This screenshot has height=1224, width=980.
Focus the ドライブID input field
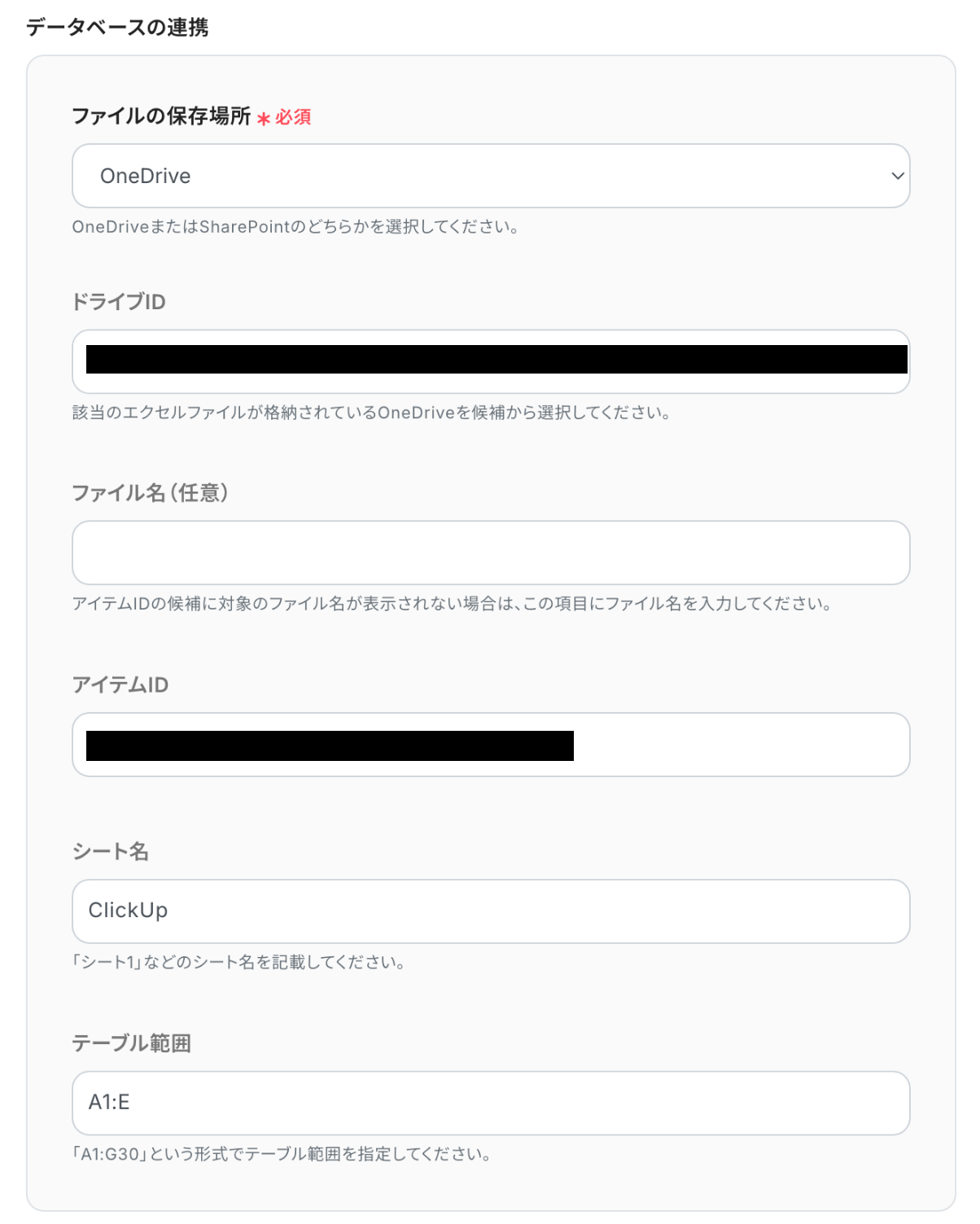pos(490,361)
